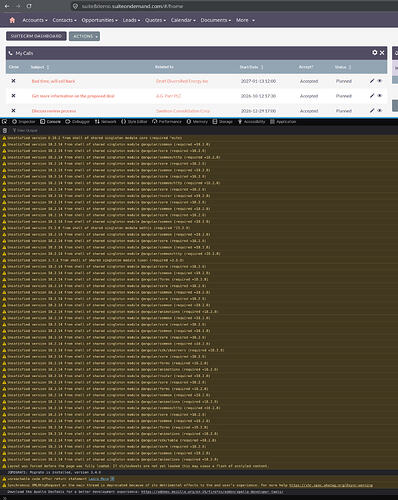The width and height of the screenshot is (398, 500).
Task: Open the Documents menu dropdown
Action: [x=215, y=20]
